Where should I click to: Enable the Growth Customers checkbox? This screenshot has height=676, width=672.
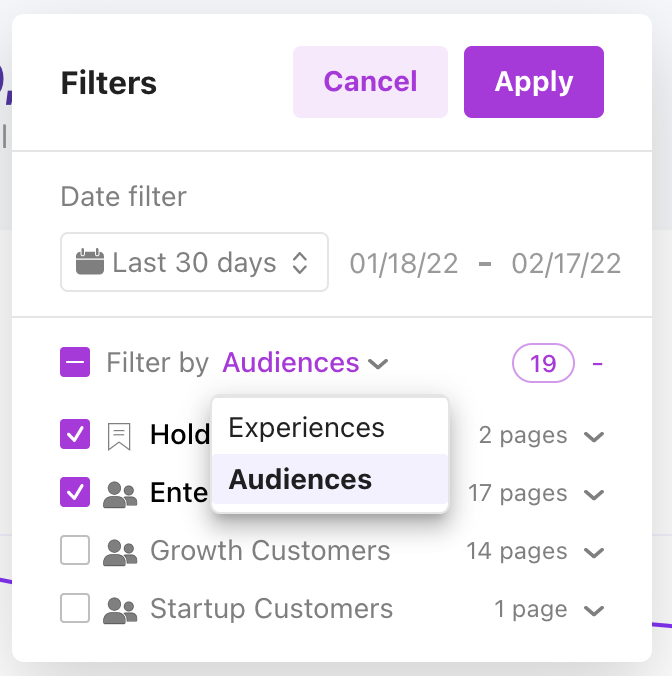point(75,551)
